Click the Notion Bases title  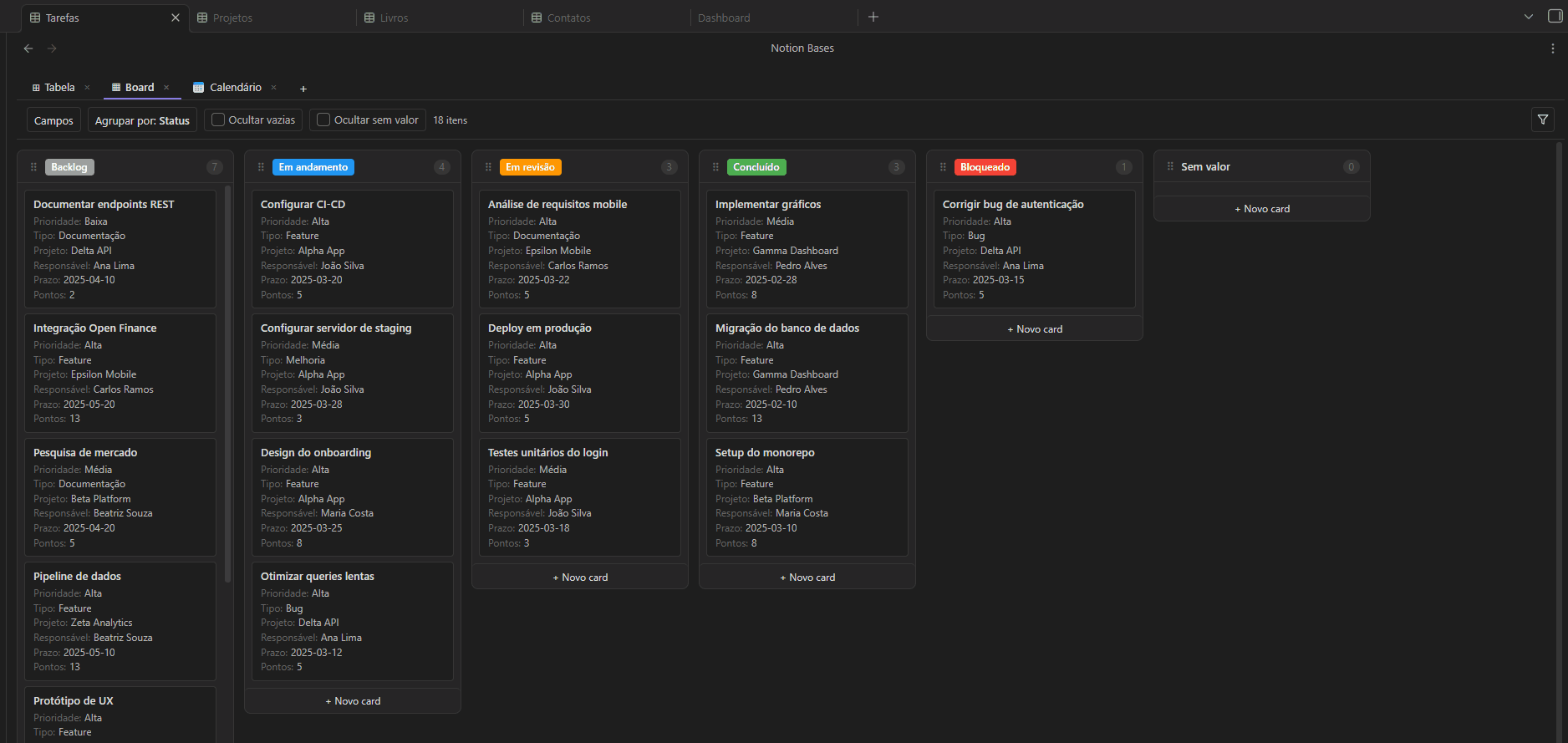tap(802, 48)
